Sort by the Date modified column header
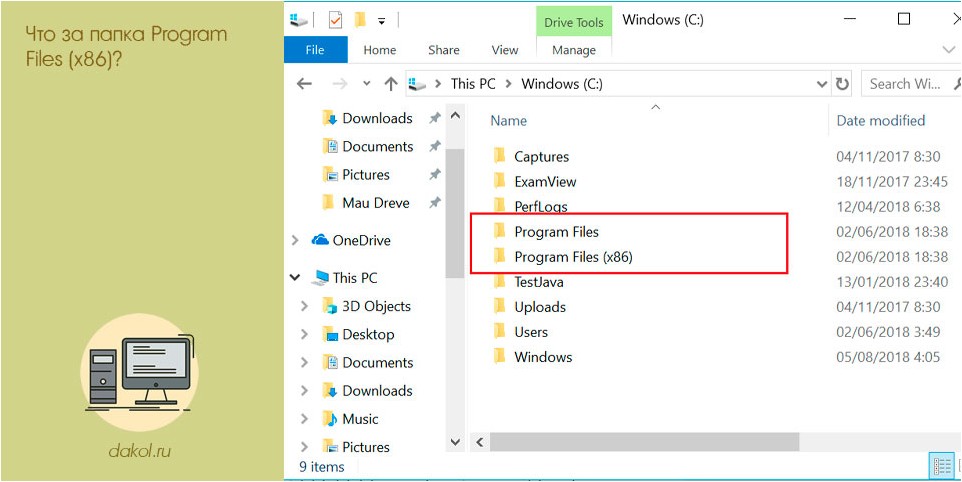The width and height of the screenshot is (962, 482). (x=880, y=121)
